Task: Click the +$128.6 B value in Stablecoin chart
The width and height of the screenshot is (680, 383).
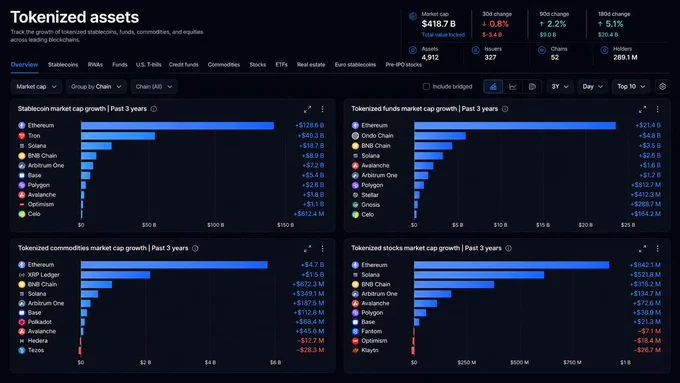Action: pos(310,125)
